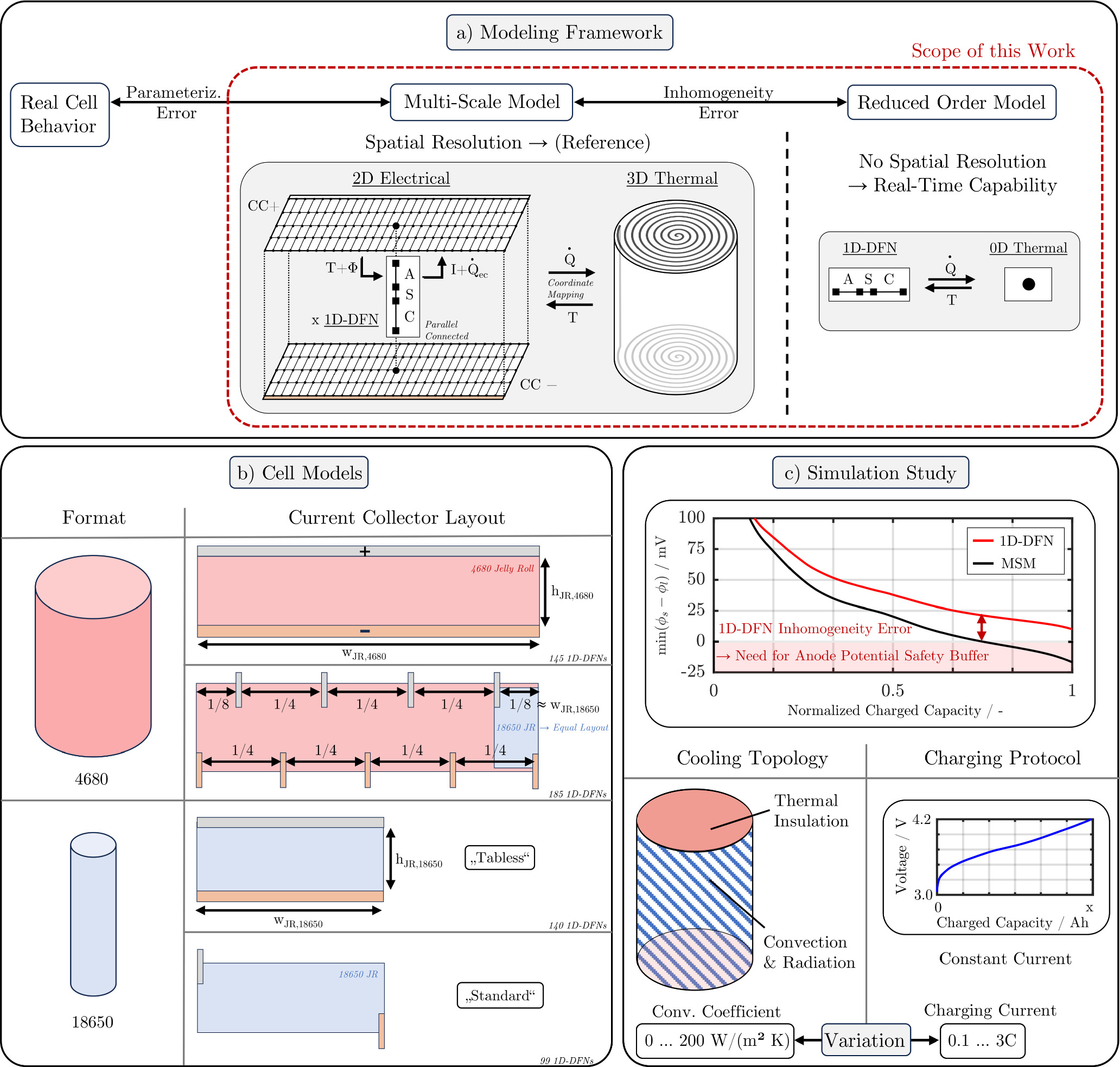Click the „Standard“ label box
The width and height of the screenshot is (1120, 1067).
point(500,995)
